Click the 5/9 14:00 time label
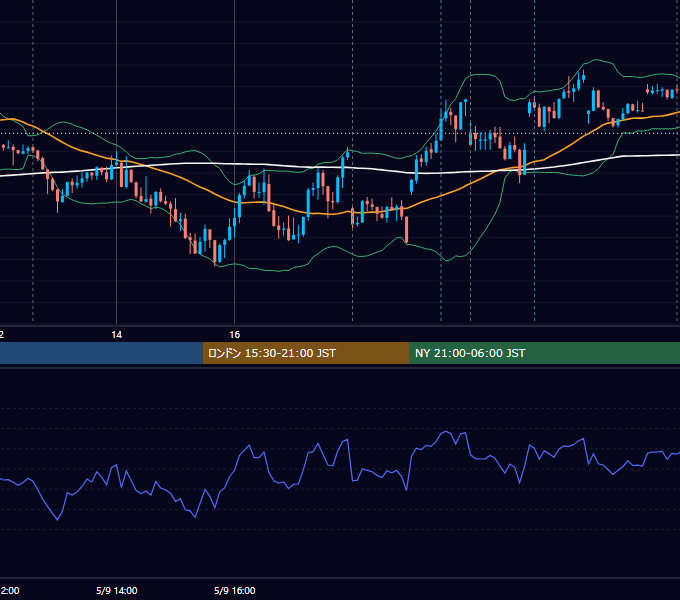680x600 pixels. pyautogui.click(x=117, y=590)
